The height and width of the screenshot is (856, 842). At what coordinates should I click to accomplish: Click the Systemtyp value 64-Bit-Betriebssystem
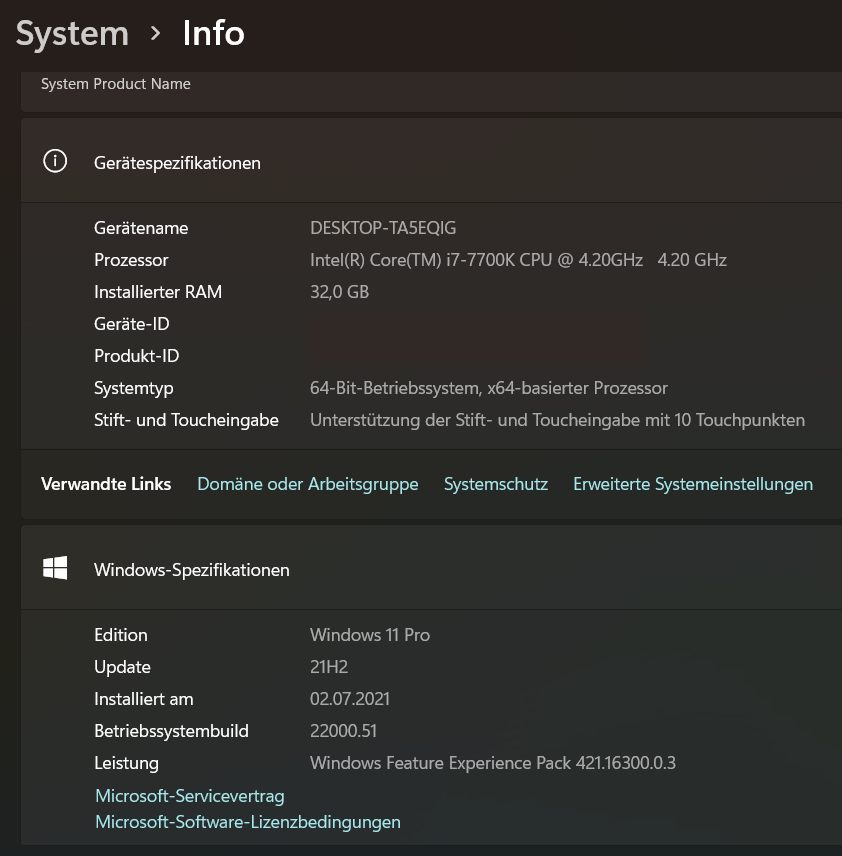tap(489, 388)
